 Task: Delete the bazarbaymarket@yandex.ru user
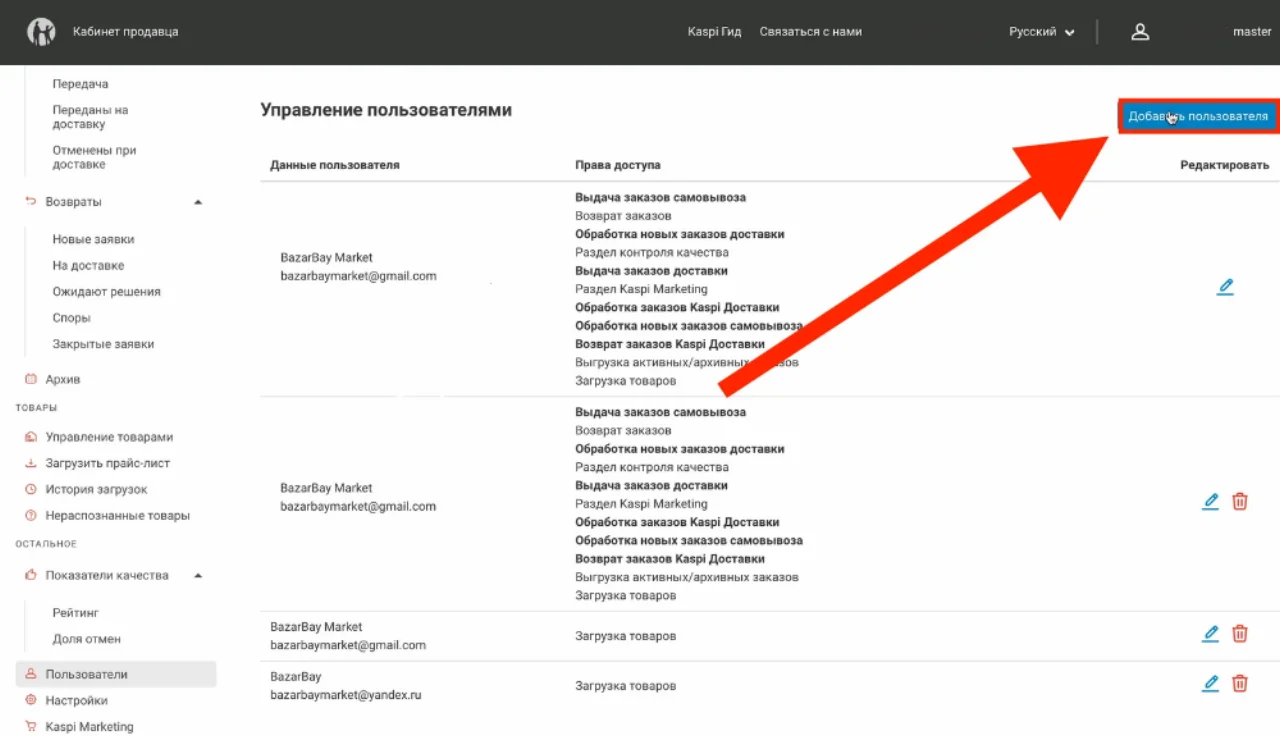click(x=1240, y=683)
